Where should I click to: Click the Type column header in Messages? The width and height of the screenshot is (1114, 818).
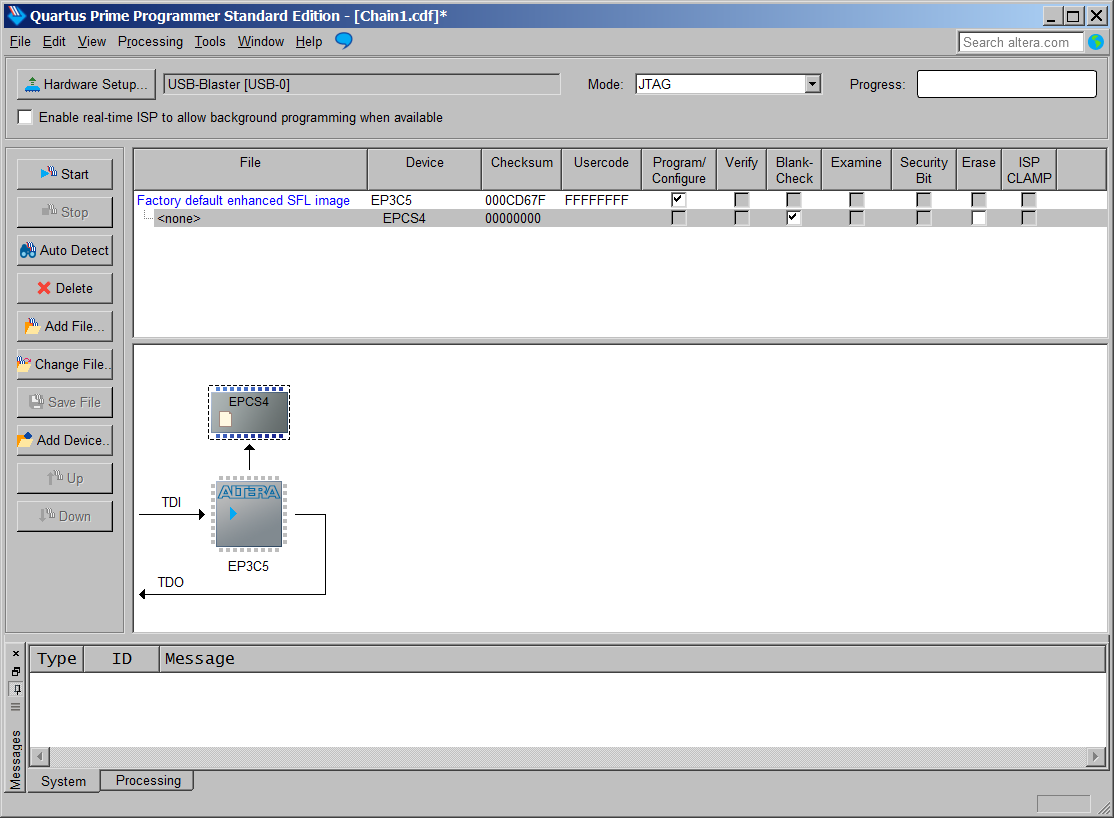point(57,659)
